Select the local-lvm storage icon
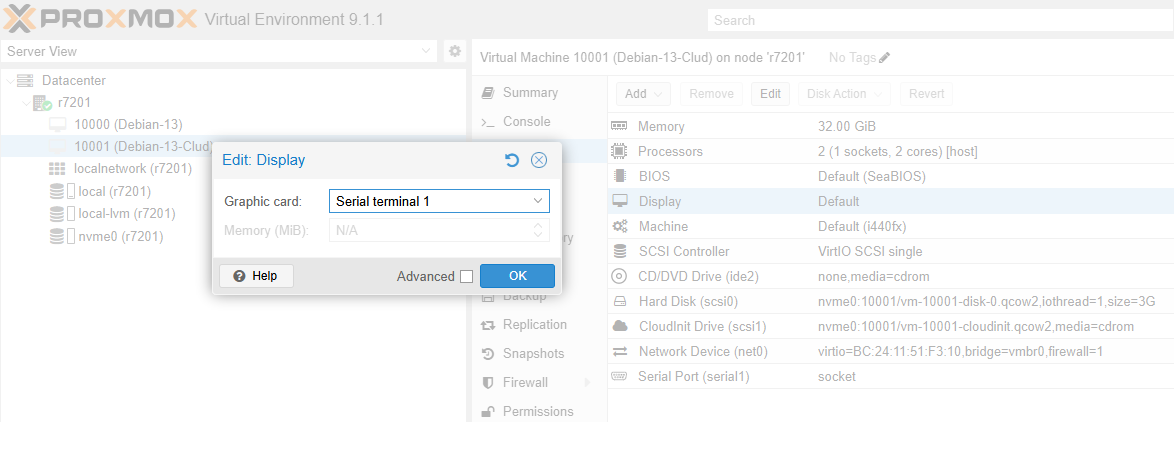The height and width of the screenshot is (460, 1174). click(x=57, y=213)
